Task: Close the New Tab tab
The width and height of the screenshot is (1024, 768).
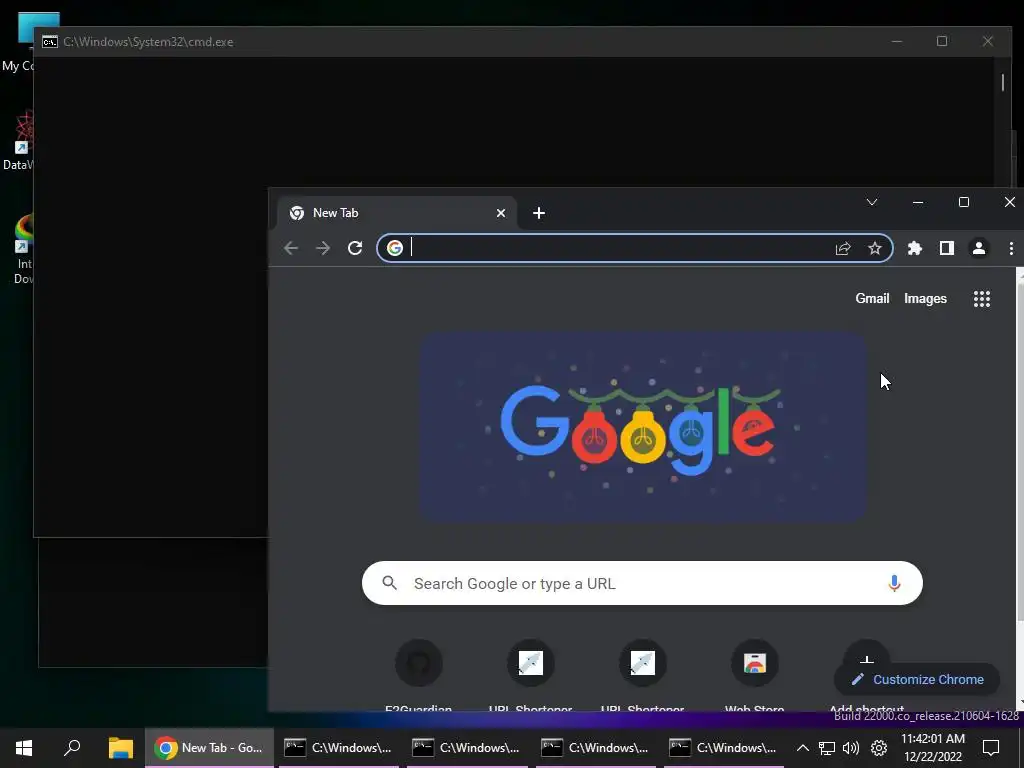Action: [501, 213]
